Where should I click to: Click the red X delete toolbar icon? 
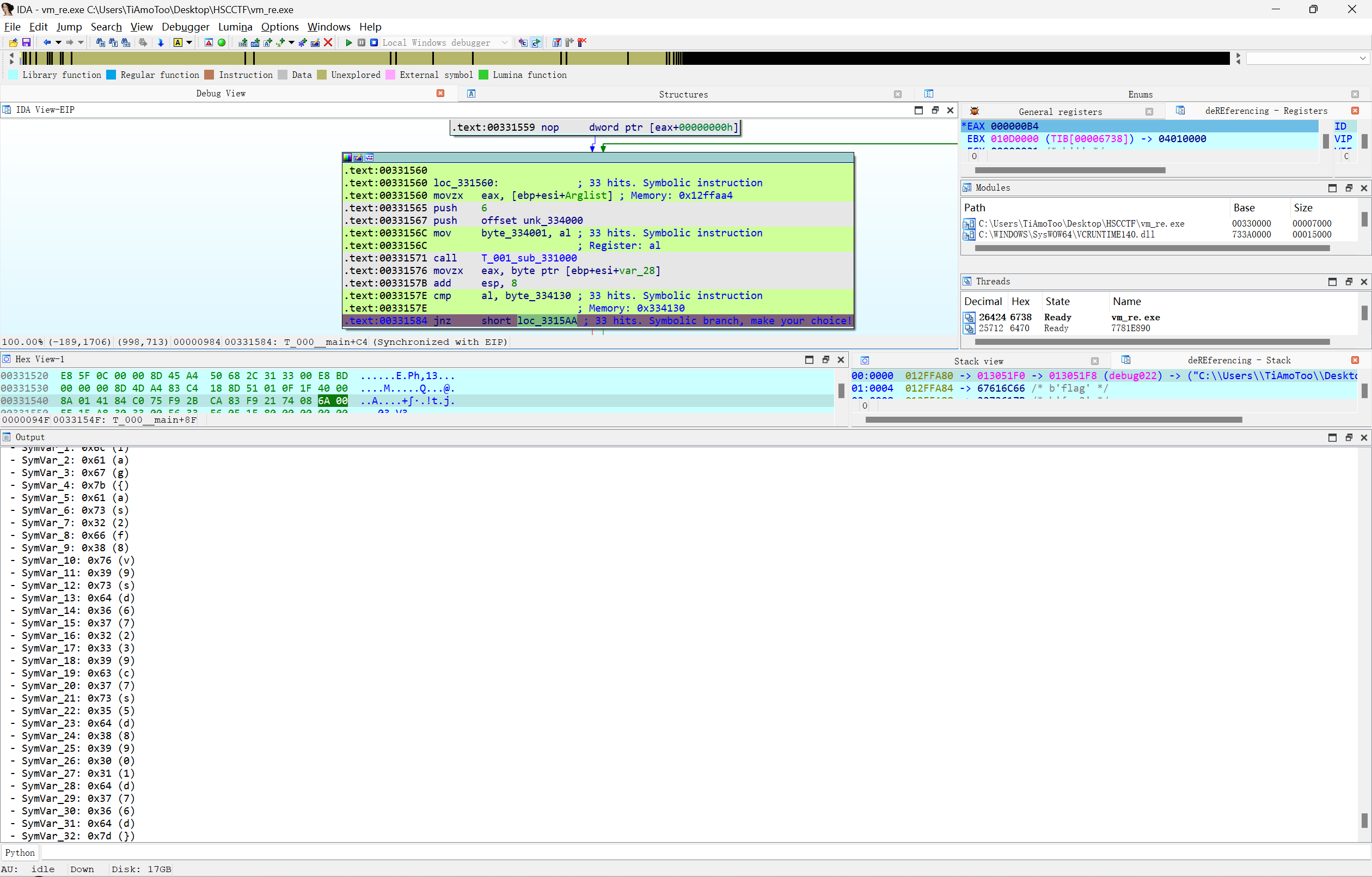click(328, 43)
